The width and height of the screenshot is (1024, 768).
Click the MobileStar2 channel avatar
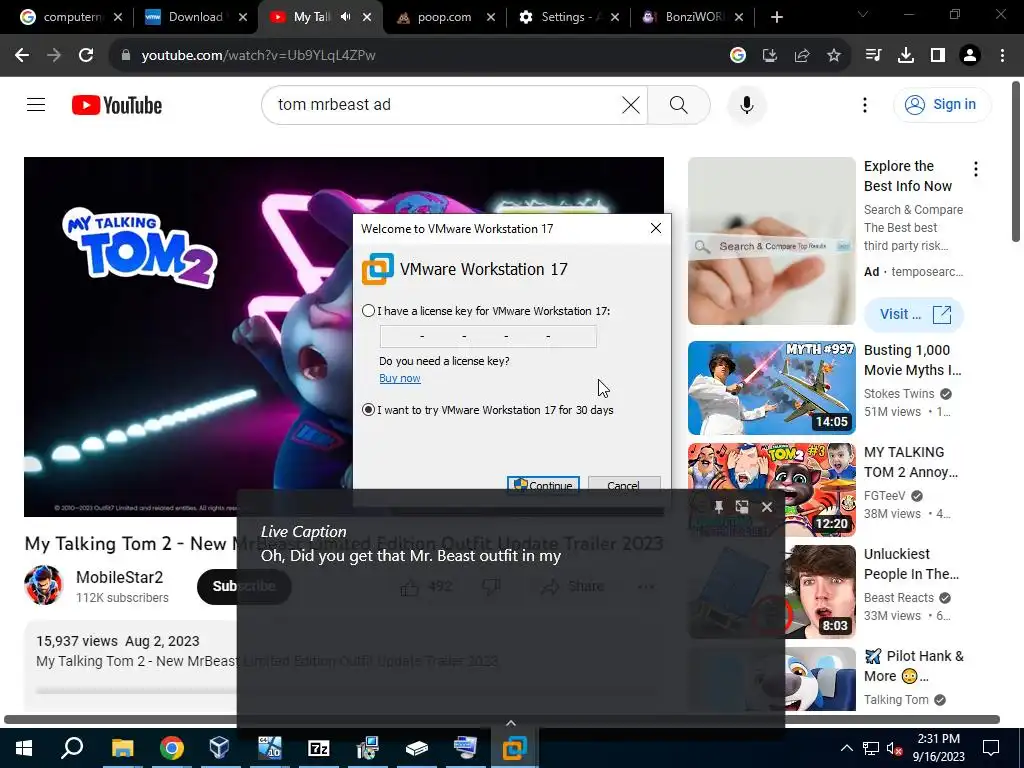pos(44,586)
